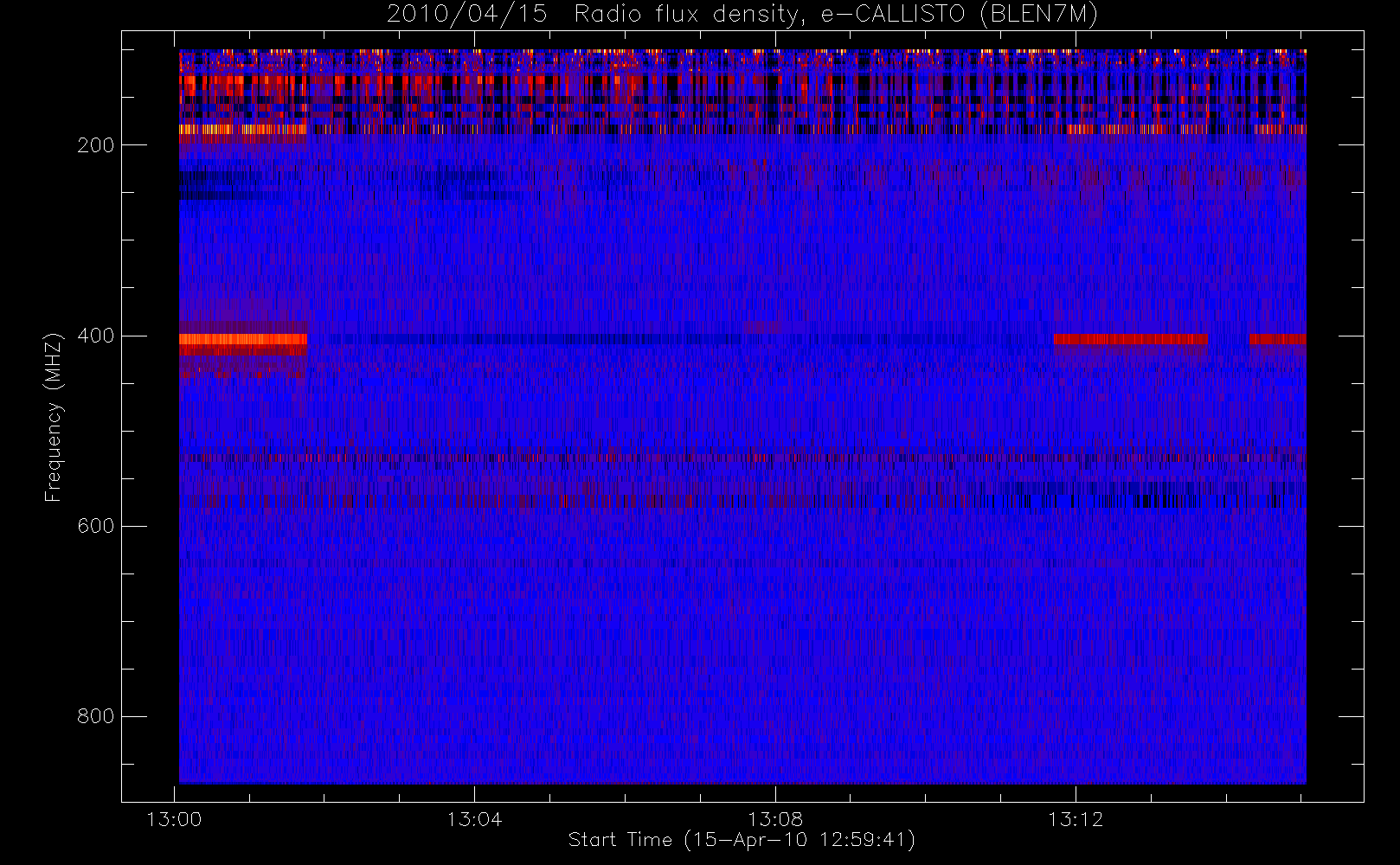This screenshot has width=1400, height=865.
Task: Click the 'Frequency (MHZ)' axis label
Action: point(54,417)
